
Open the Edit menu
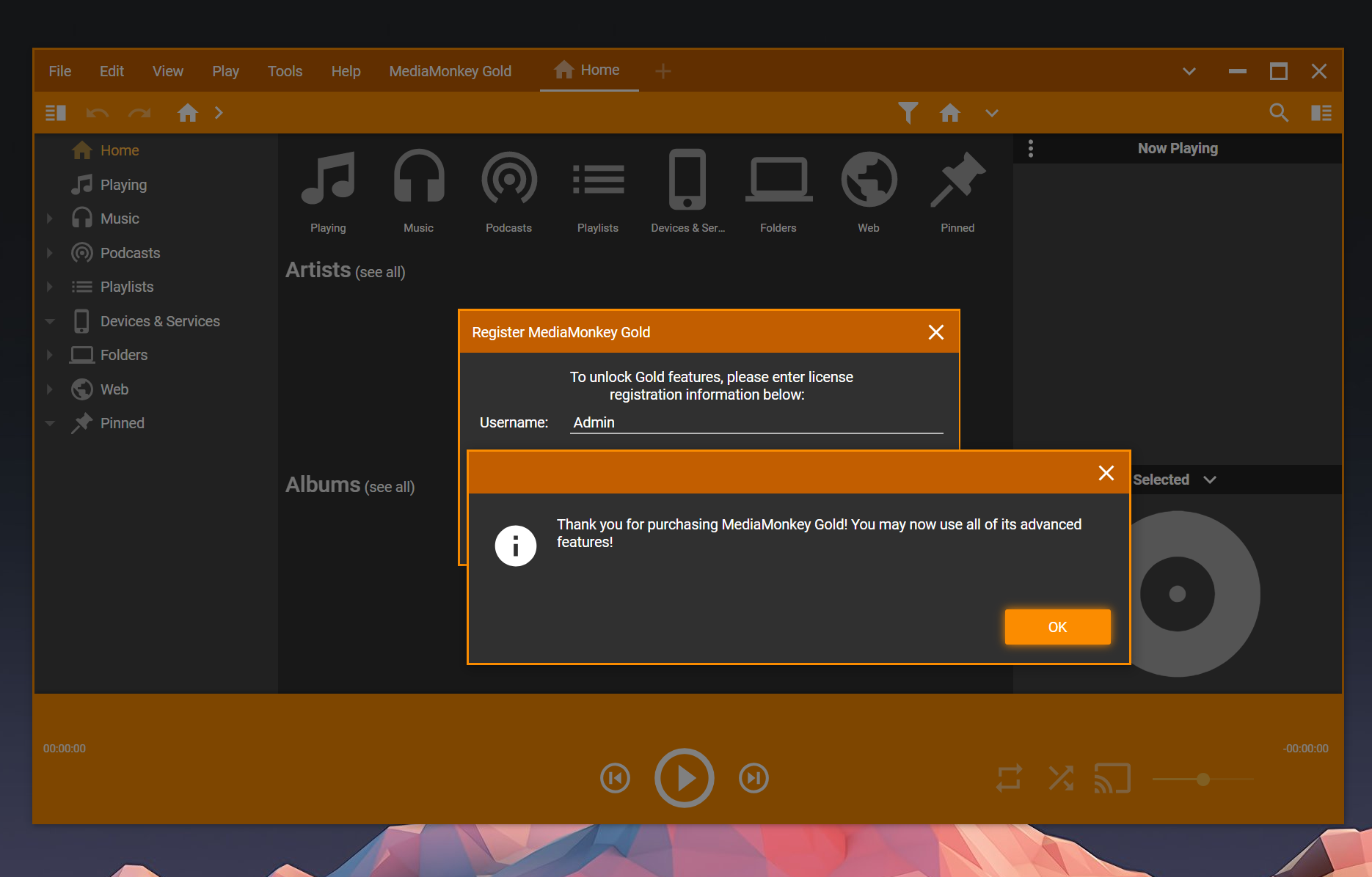coord(112,71)
